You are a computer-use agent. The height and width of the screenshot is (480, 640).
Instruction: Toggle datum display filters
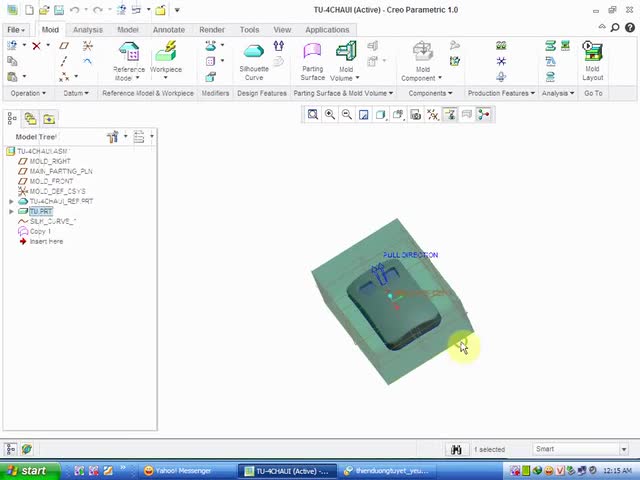[x=433, y=115]
